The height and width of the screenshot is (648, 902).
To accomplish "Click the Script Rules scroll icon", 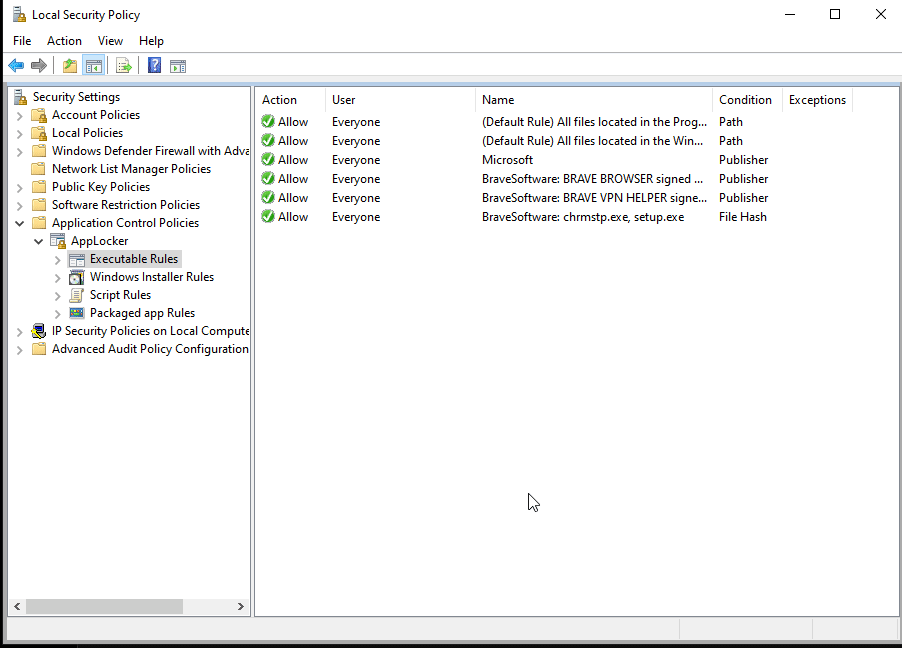I will pos(77,295).
